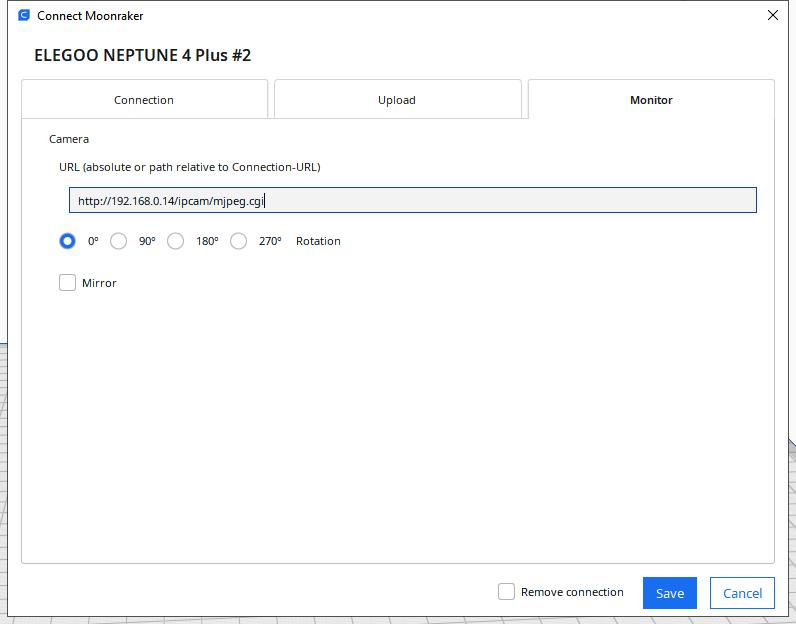The image size is (796, 624).
Task: Tick the Remove connection checkbox
Action: click(x=506, y=592)
